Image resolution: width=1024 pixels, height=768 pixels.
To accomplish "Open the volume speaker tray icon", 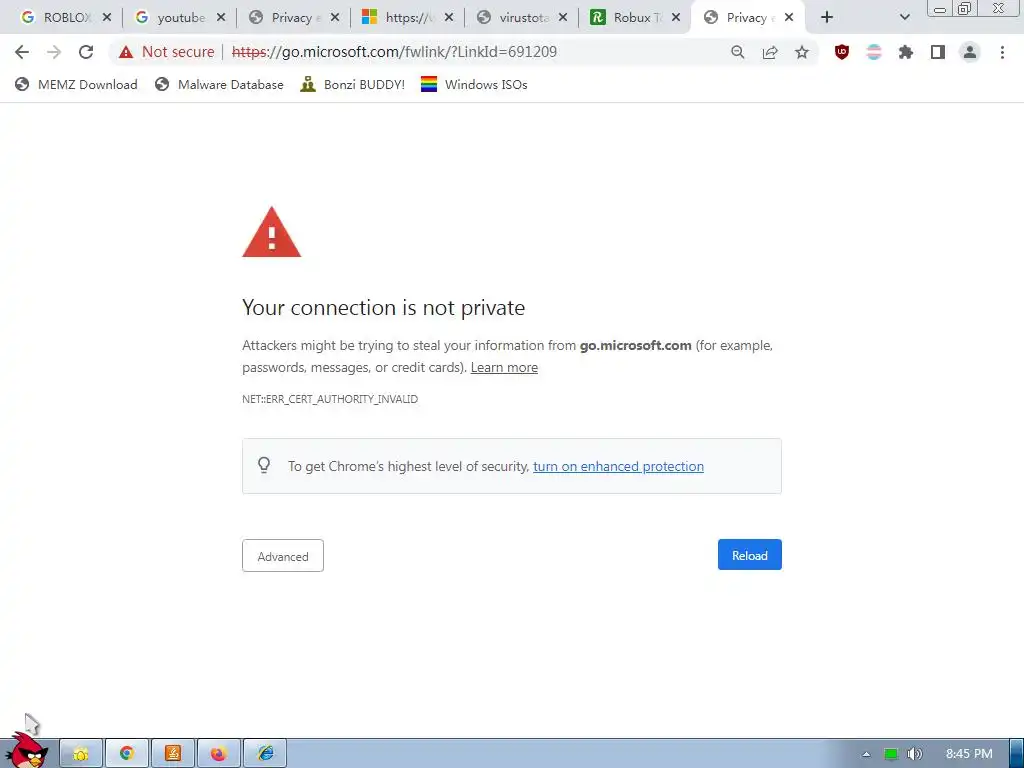I will 914,754.
